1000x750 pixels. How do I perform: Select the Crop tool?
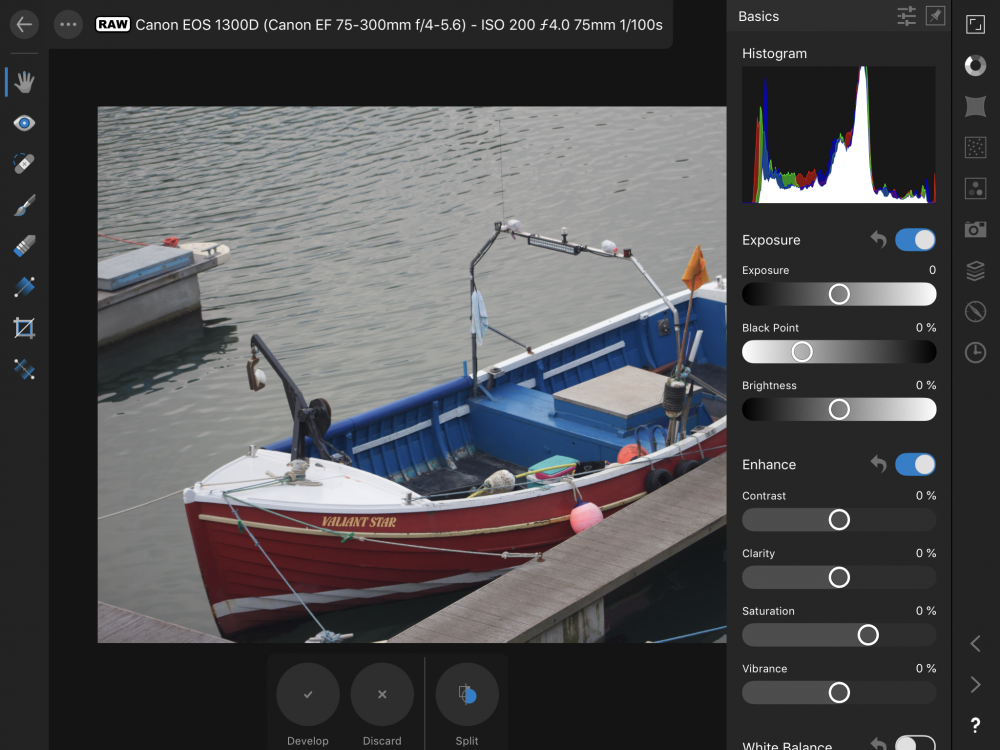[23, 328]
